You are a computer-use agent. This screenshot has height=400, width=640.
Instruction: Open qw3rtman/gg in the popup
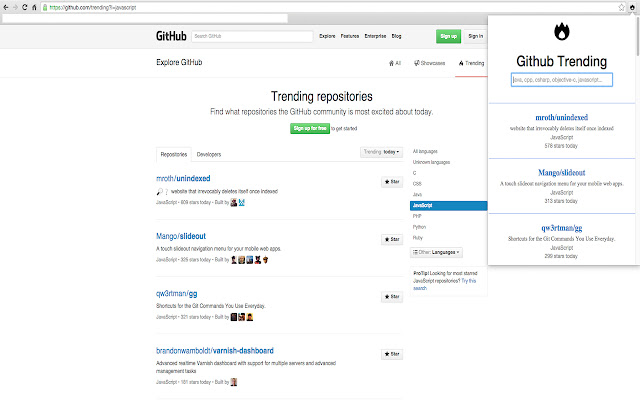point(562,228)
